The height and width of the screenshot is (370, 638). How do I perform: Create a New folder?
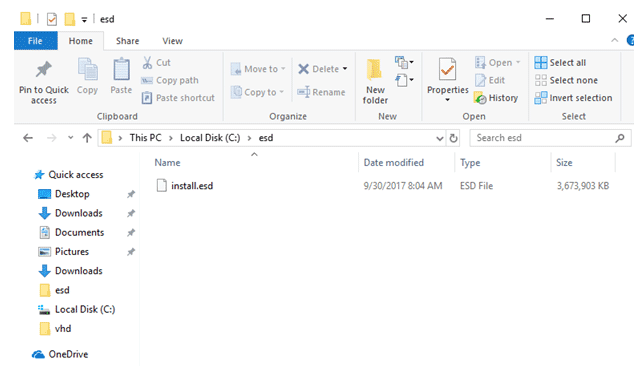point(375,82)
